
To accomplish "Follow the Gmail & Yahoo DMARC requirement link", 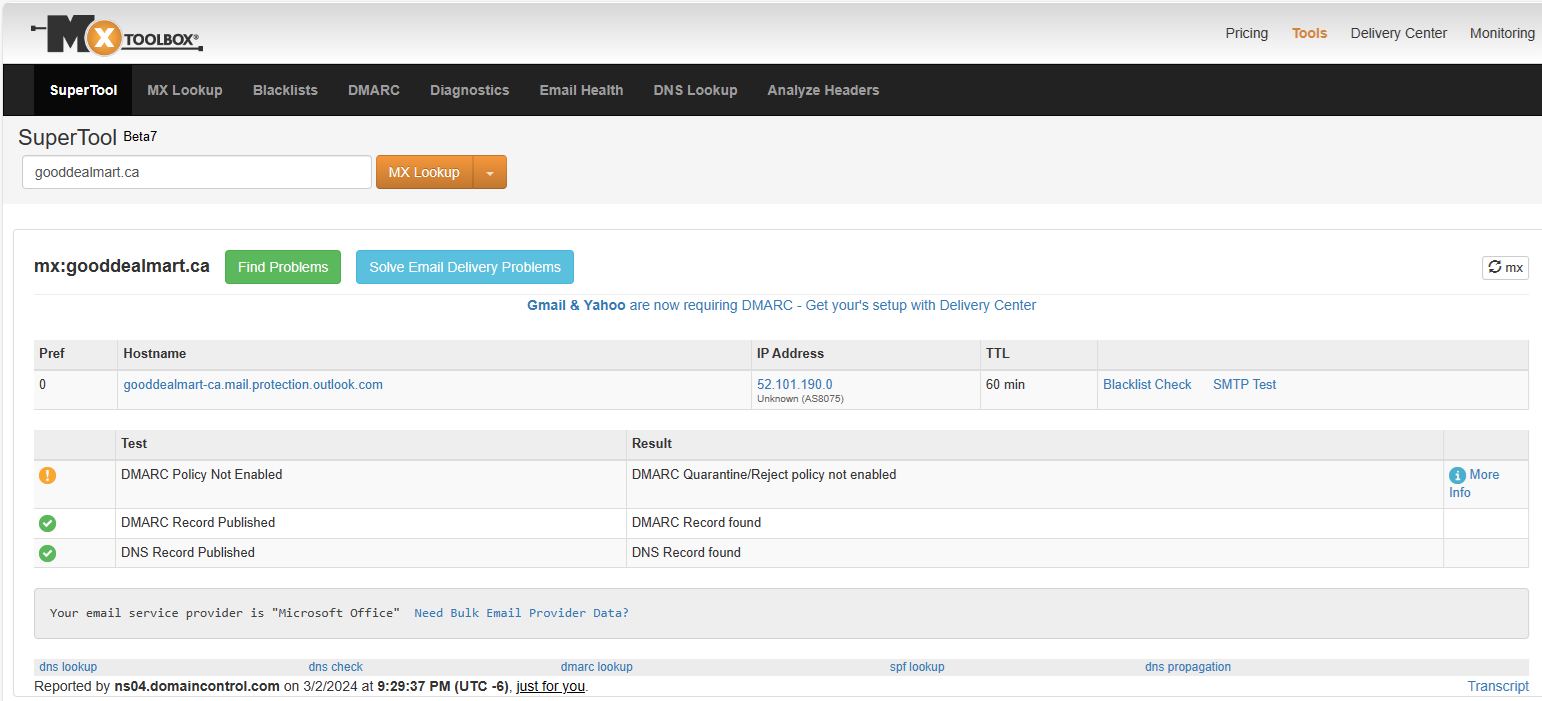I will tap(782, 305).
